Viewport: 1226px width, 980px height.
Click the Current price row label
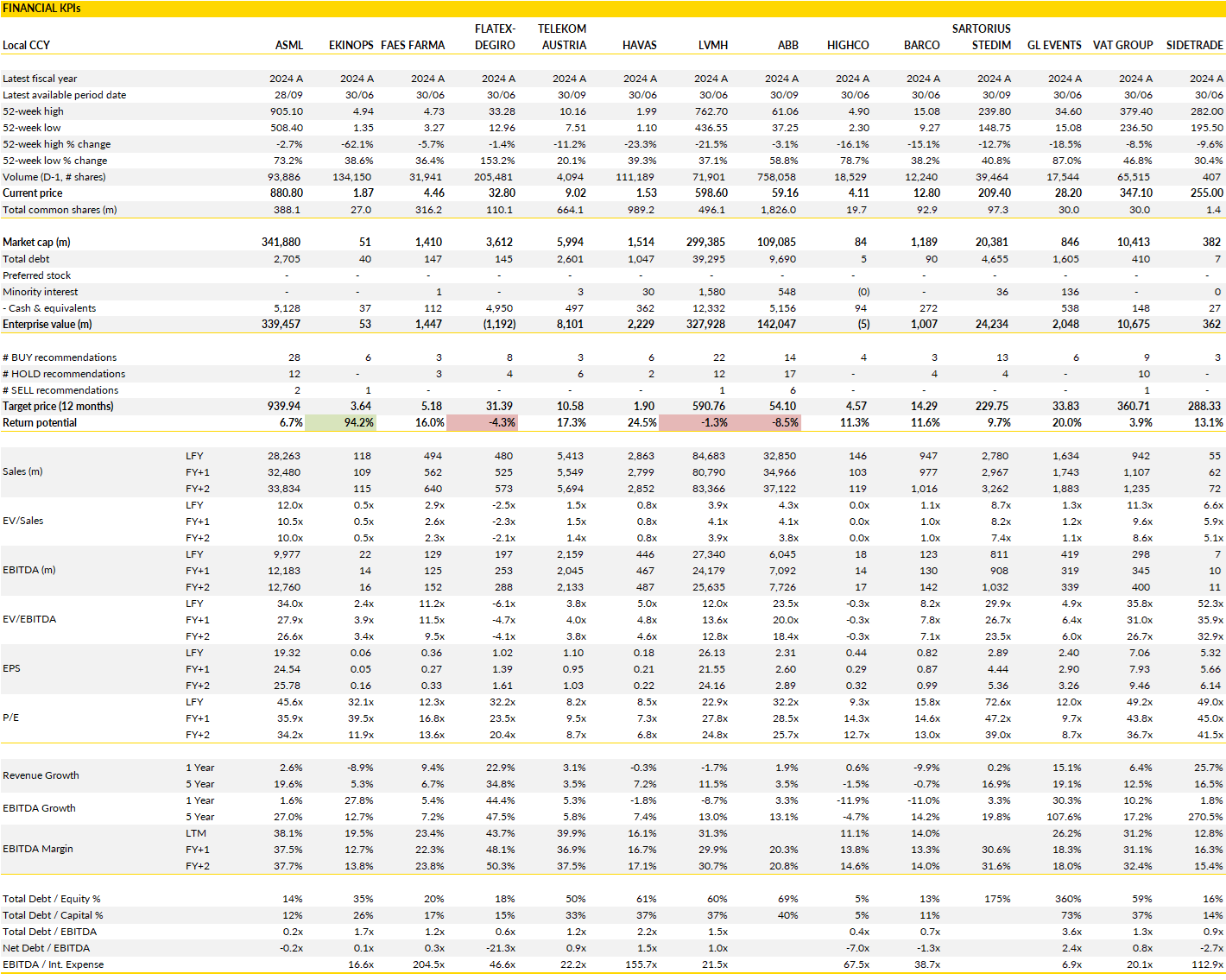(33, 193)
